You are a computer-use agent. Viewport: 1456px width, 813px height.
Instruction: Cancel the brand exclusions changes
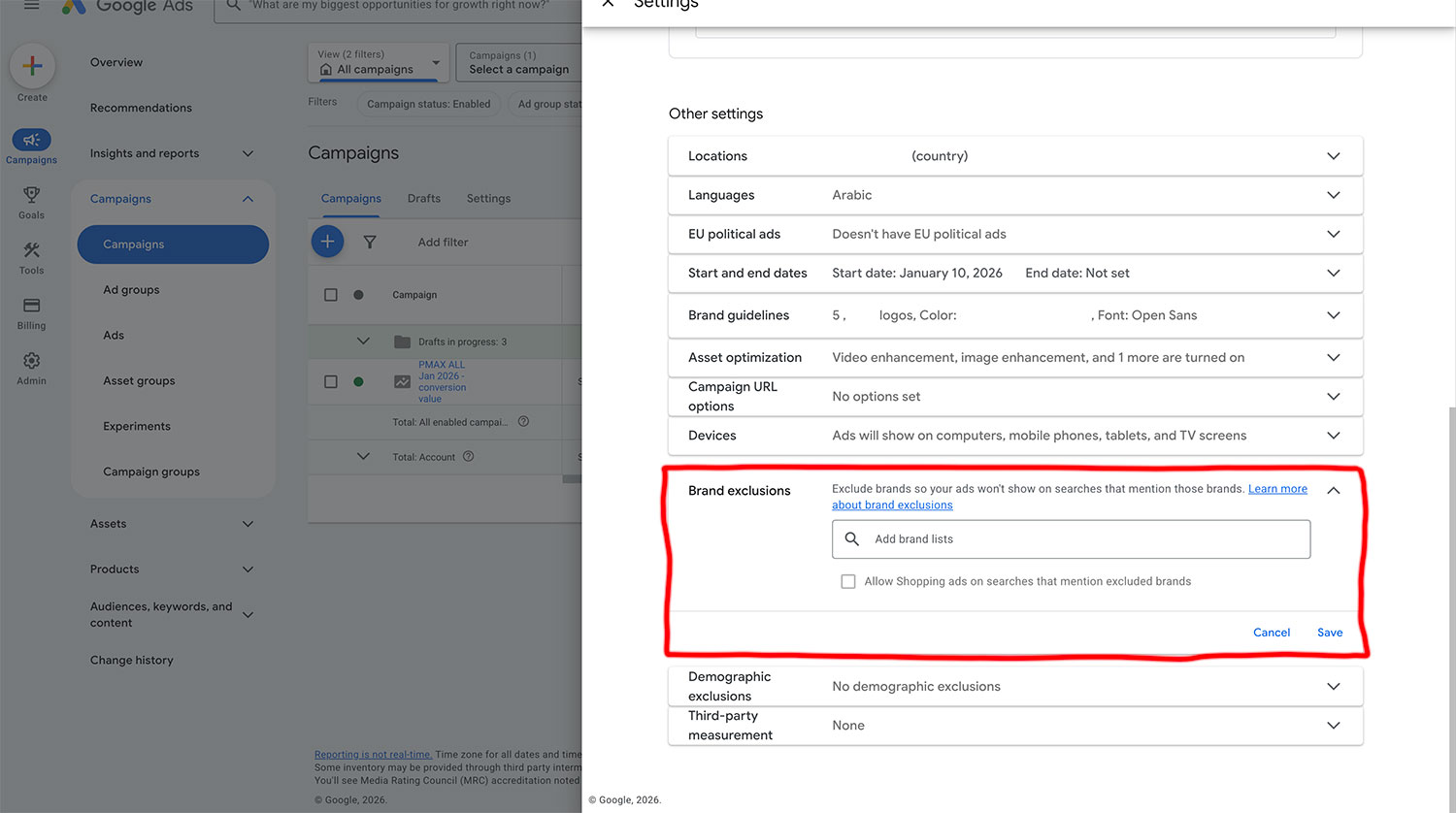1271,633
